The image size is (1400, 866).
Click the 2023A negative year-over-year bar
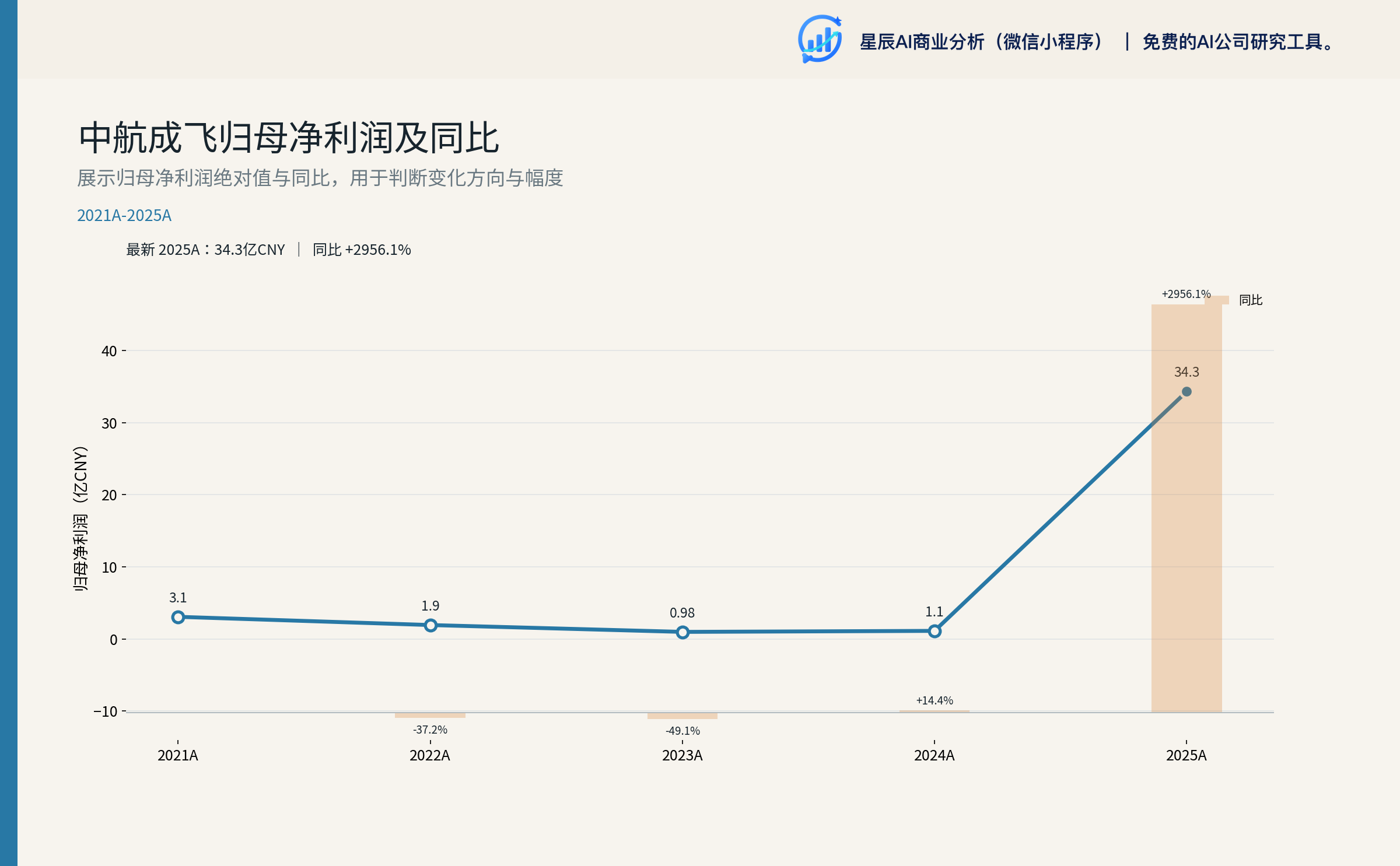pyautogui.click(x=682, y=716)
